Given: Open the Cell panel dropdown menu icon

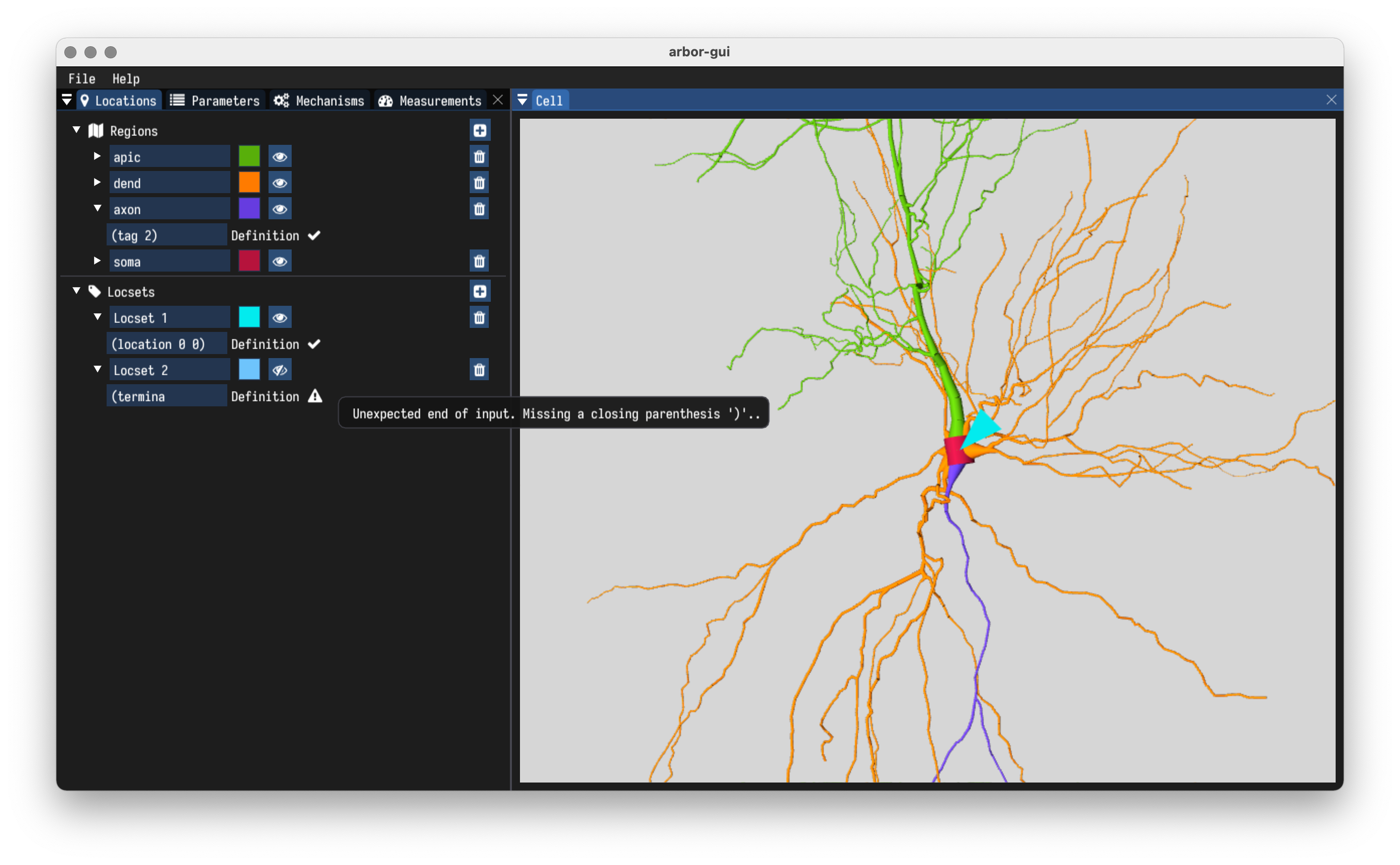Looking at the screenshot, I should (x=522, y=100).
